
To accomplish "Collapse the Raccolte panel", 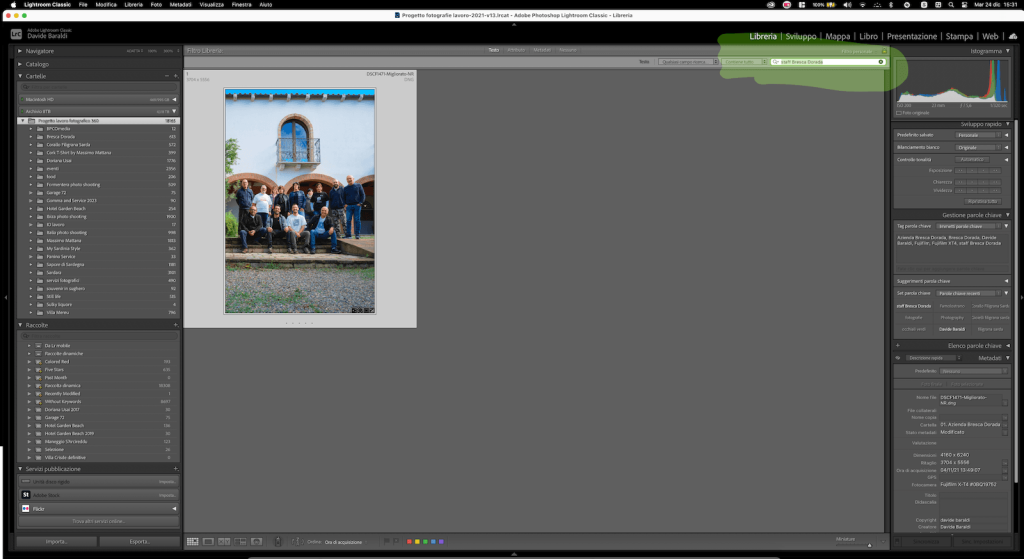I will [x=20, y=325].
